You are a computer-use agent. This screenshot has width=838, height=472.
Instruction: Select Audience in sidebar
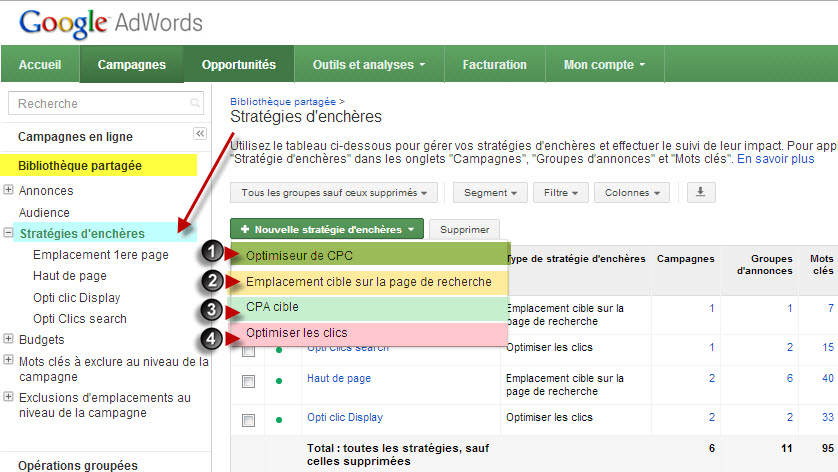pyautogui.click(x=44, y=213)
